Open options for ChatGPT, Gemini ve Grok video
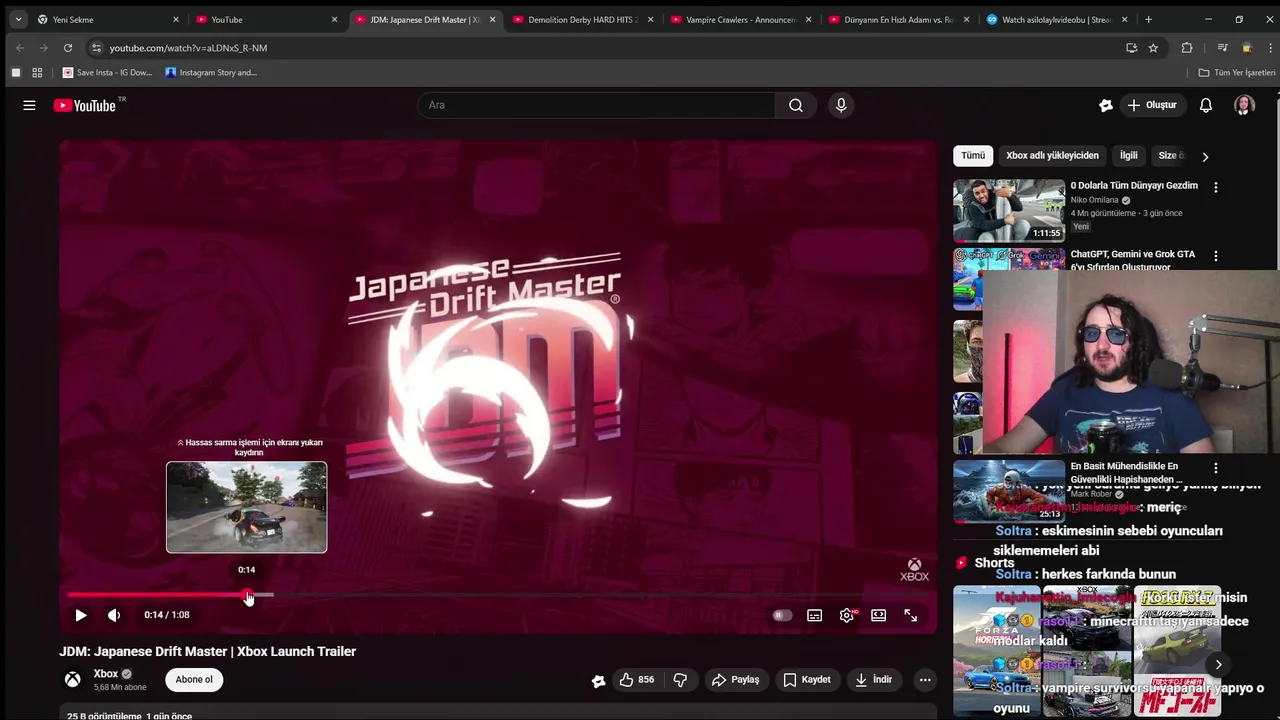This screenshot has width=1280, height=720. click(x=1216, y=256)
